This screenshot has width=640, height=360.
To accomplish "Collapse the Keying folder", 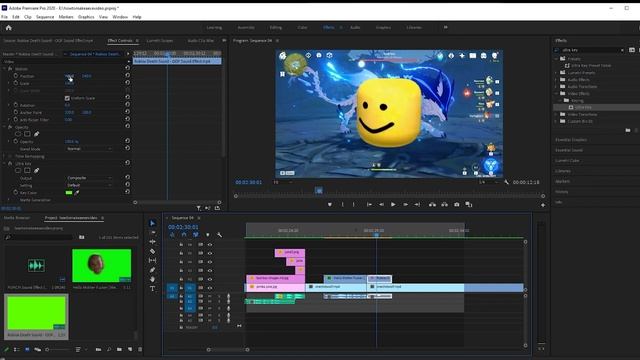I will click(561, 100).
